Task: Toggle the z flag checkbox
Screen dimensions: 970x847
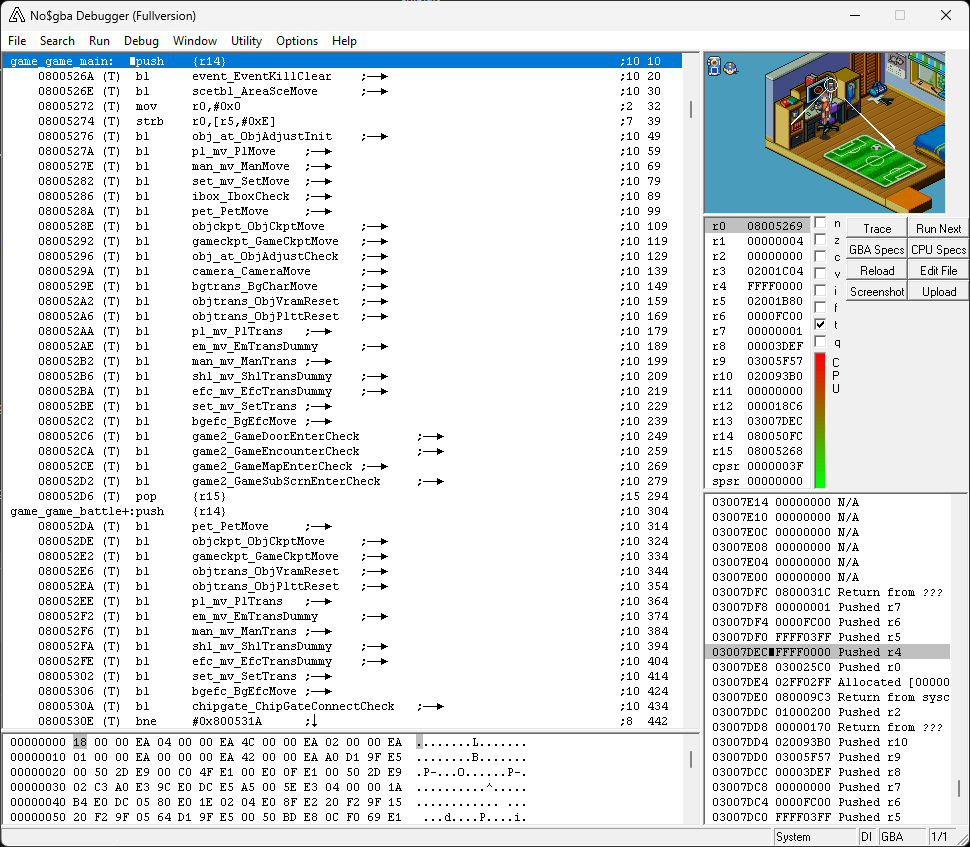Action: [x=820, y=239]
